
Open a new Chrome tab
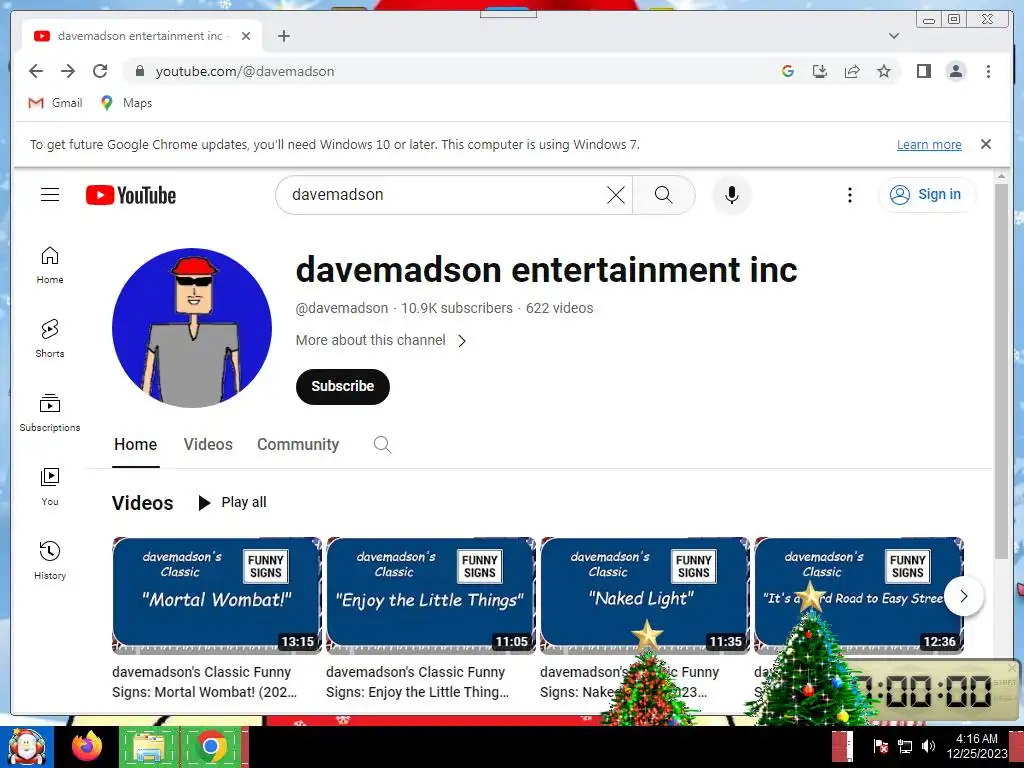(x=283, y=36)
